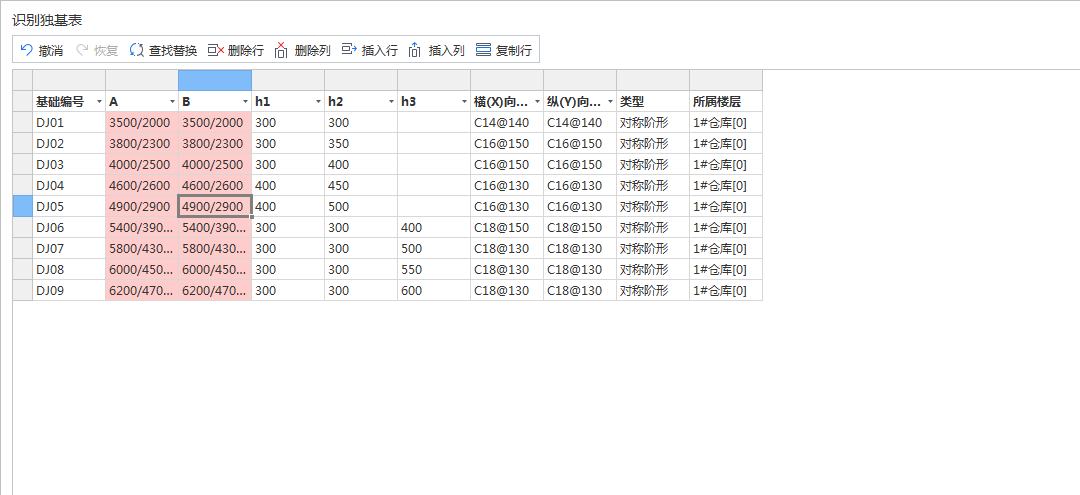The width and height of the screenshot is (1080, 495).
Task: Select cell DJ02
Action: [69, 144]
